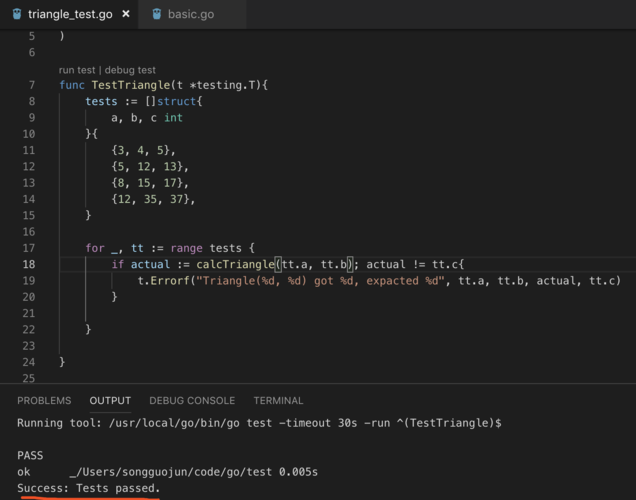636x500 pixels.
Task: Start debug test from the code lens
Action: pyautogui.click(x=131, y=70)
